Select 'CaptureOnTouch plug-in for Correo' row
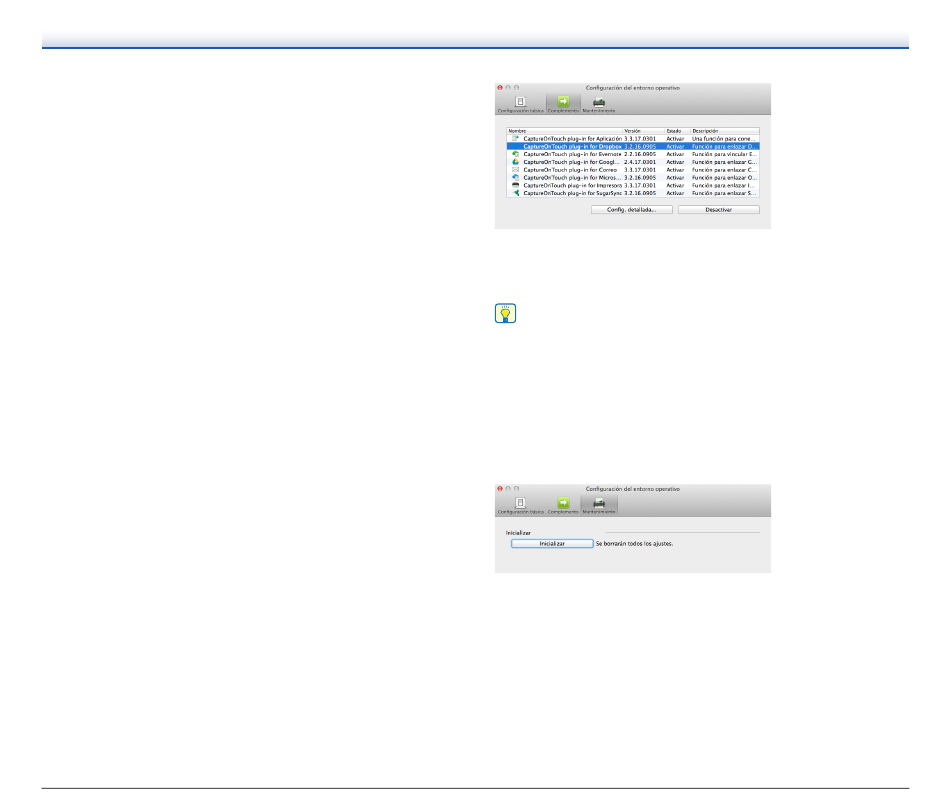This screenshot has height=806, width=950. click(x=633, y=170)
